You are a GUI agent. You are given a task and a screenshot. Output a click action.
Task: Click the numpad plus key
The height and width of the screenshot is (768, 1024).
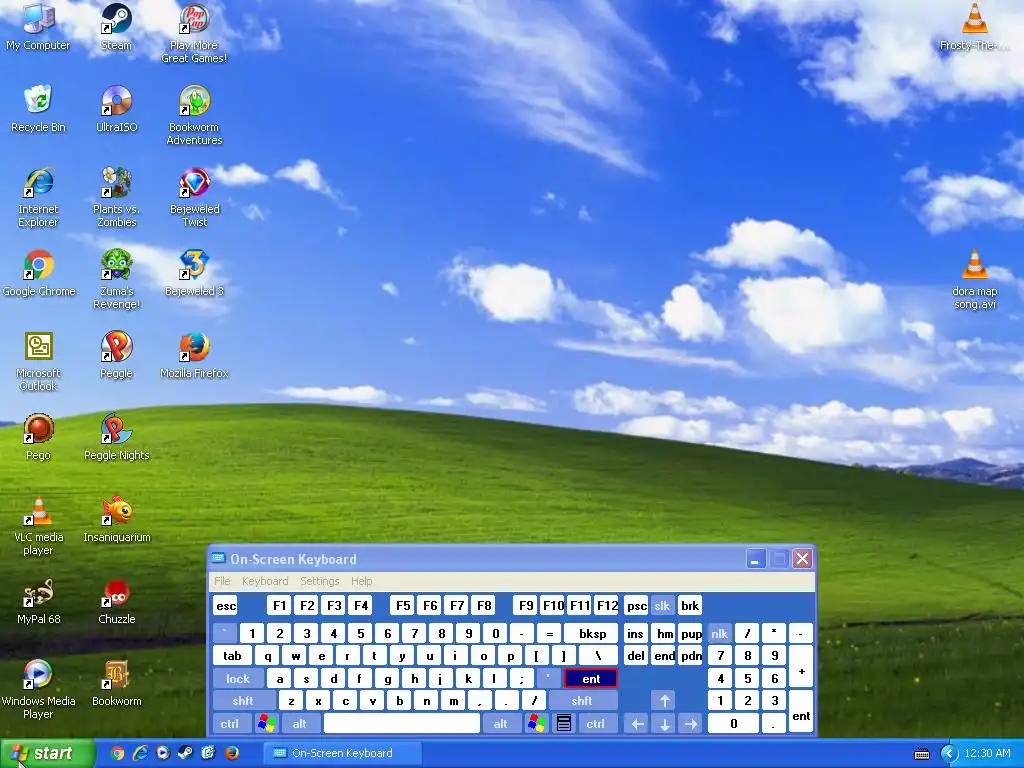point(801,667)
